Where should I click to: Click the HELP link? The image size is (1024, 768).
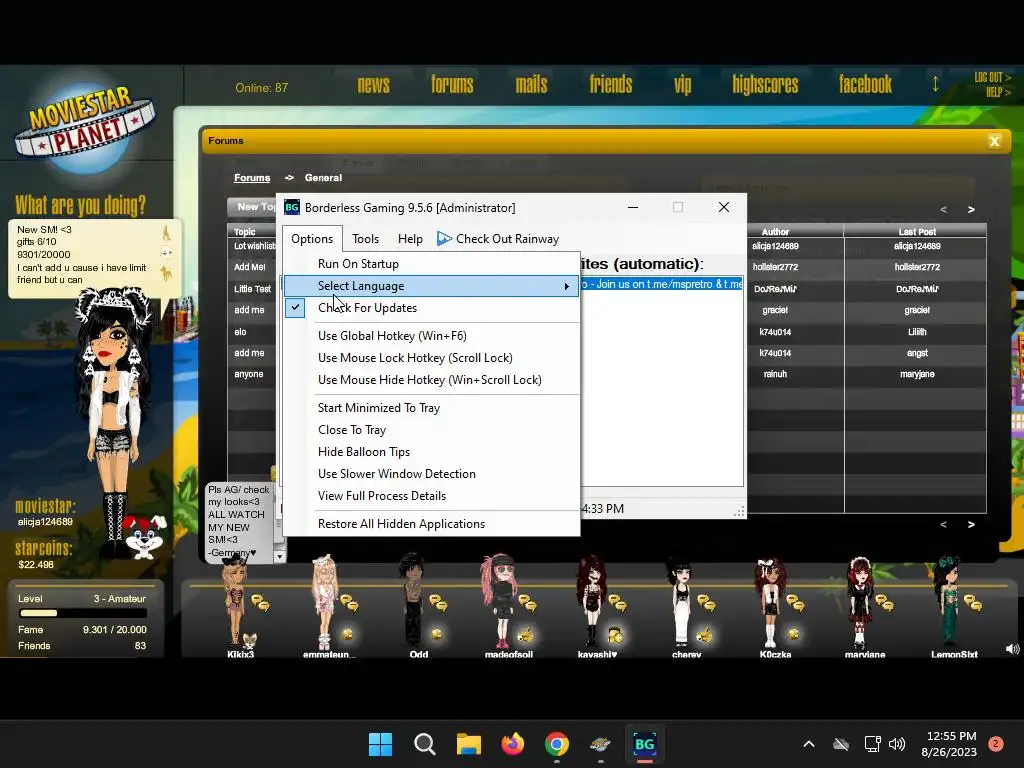tap(998, 92)
